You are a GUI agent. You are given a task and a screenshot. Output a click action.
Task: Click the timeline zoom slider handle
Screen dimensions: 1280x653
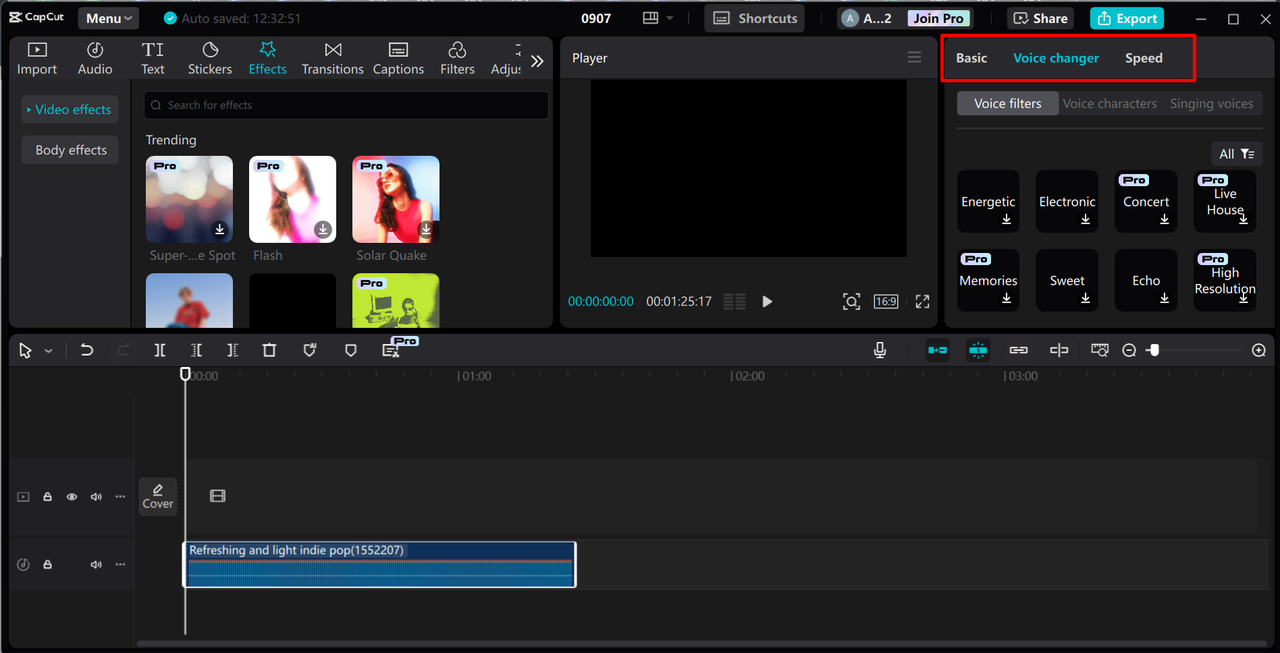click(1154, 350)
